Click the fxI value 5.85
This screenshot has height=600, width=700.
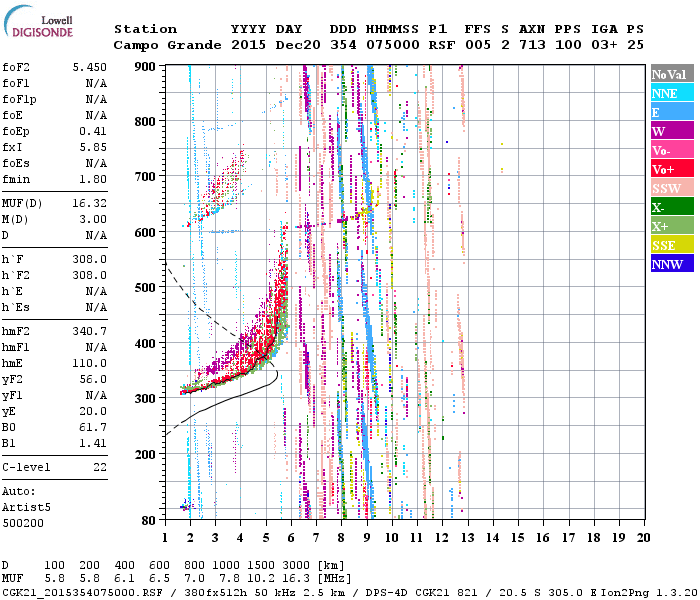pyautogui.click(x=93, y=147)
